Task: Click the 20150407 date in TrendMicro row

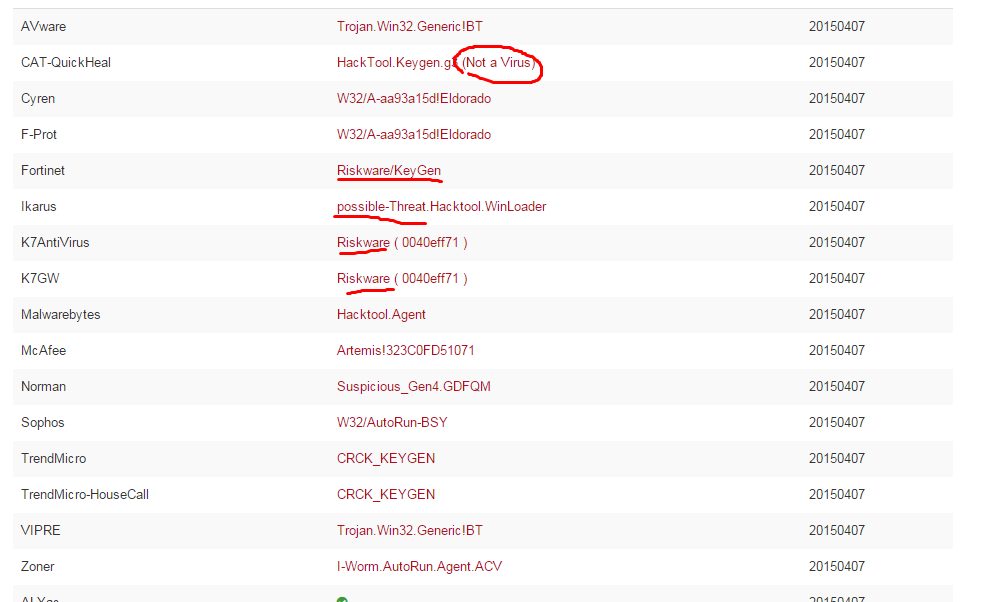Action: pyautogui.click(x=837, y=458)
